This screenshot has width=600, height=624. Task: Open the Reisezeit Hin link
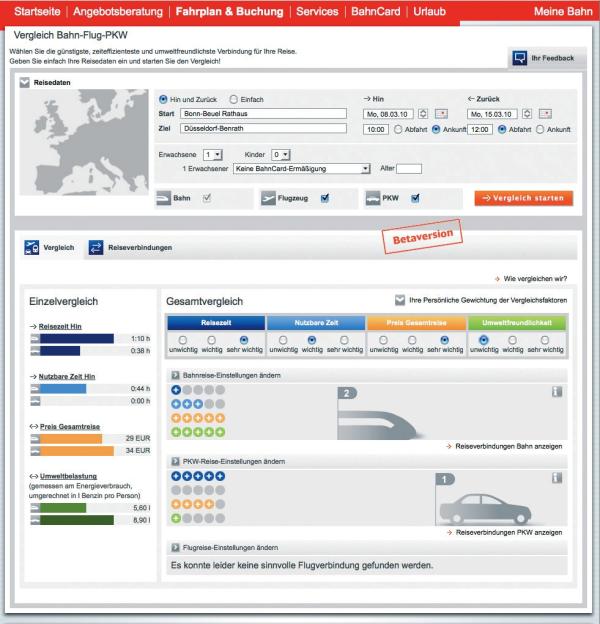[x=60, y=326]
